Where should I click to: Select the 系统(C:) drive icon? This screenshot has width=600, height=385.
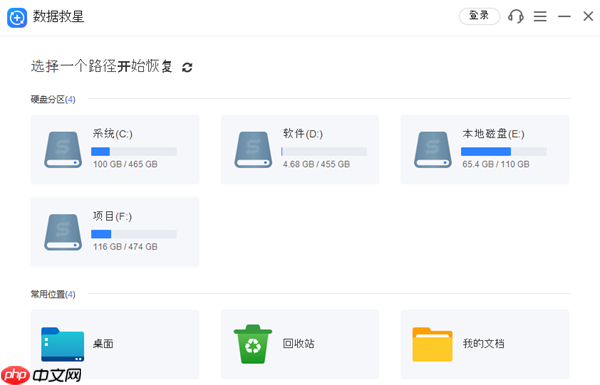[x=63, y=150]
